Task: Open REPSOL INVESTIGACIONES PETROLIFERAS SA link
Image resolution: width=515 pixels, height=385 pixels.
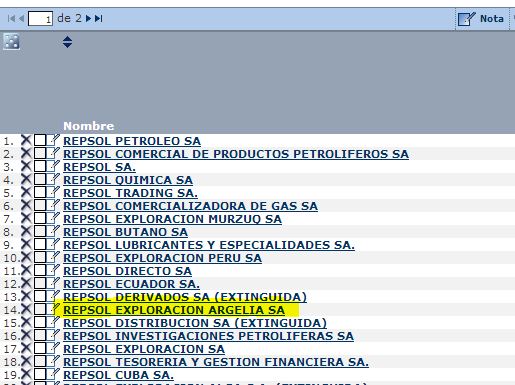Action: 209,336
